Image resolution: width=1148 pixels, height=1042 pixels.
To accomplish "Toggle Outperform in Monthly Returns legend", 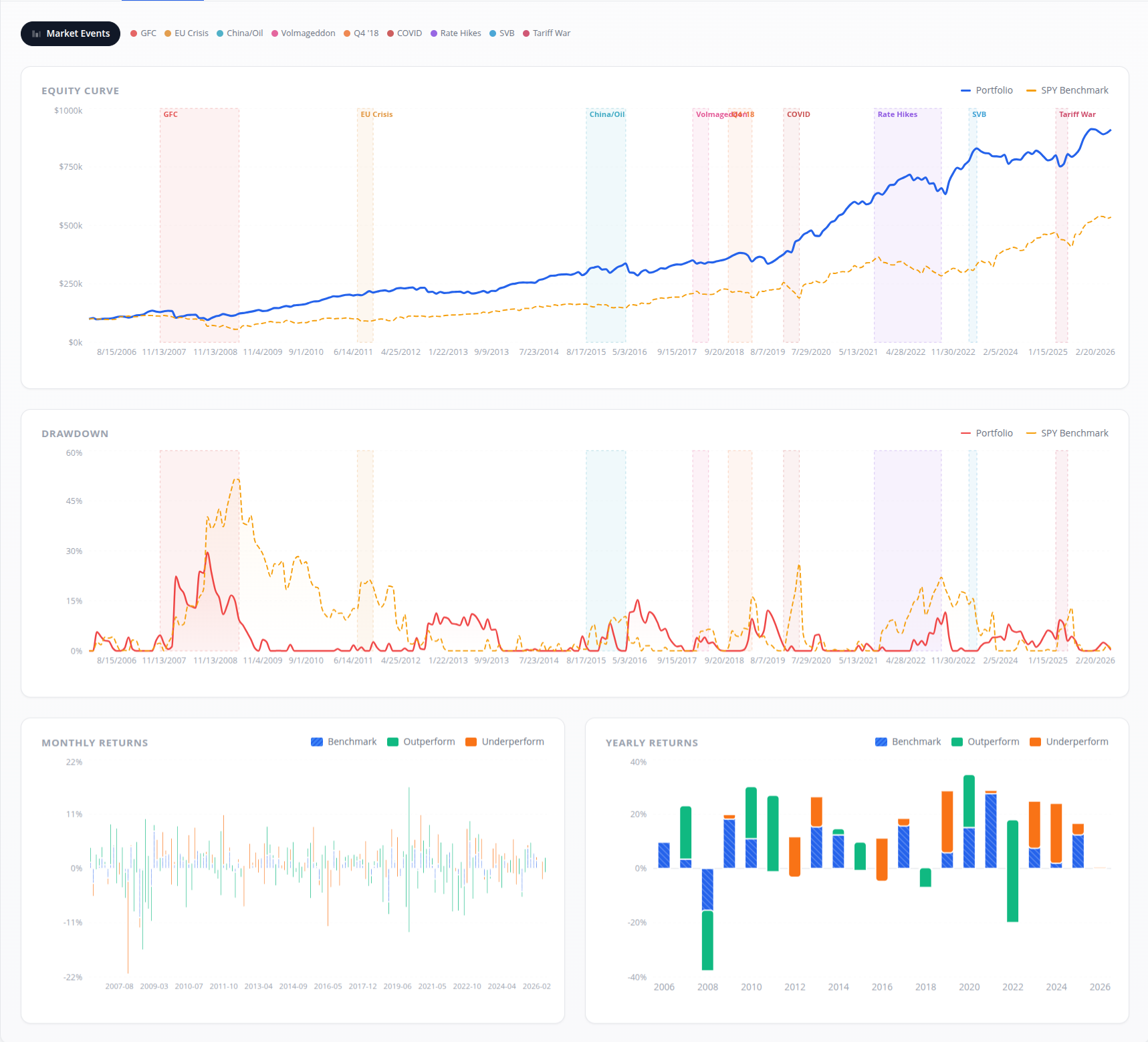I will (421, 742).
